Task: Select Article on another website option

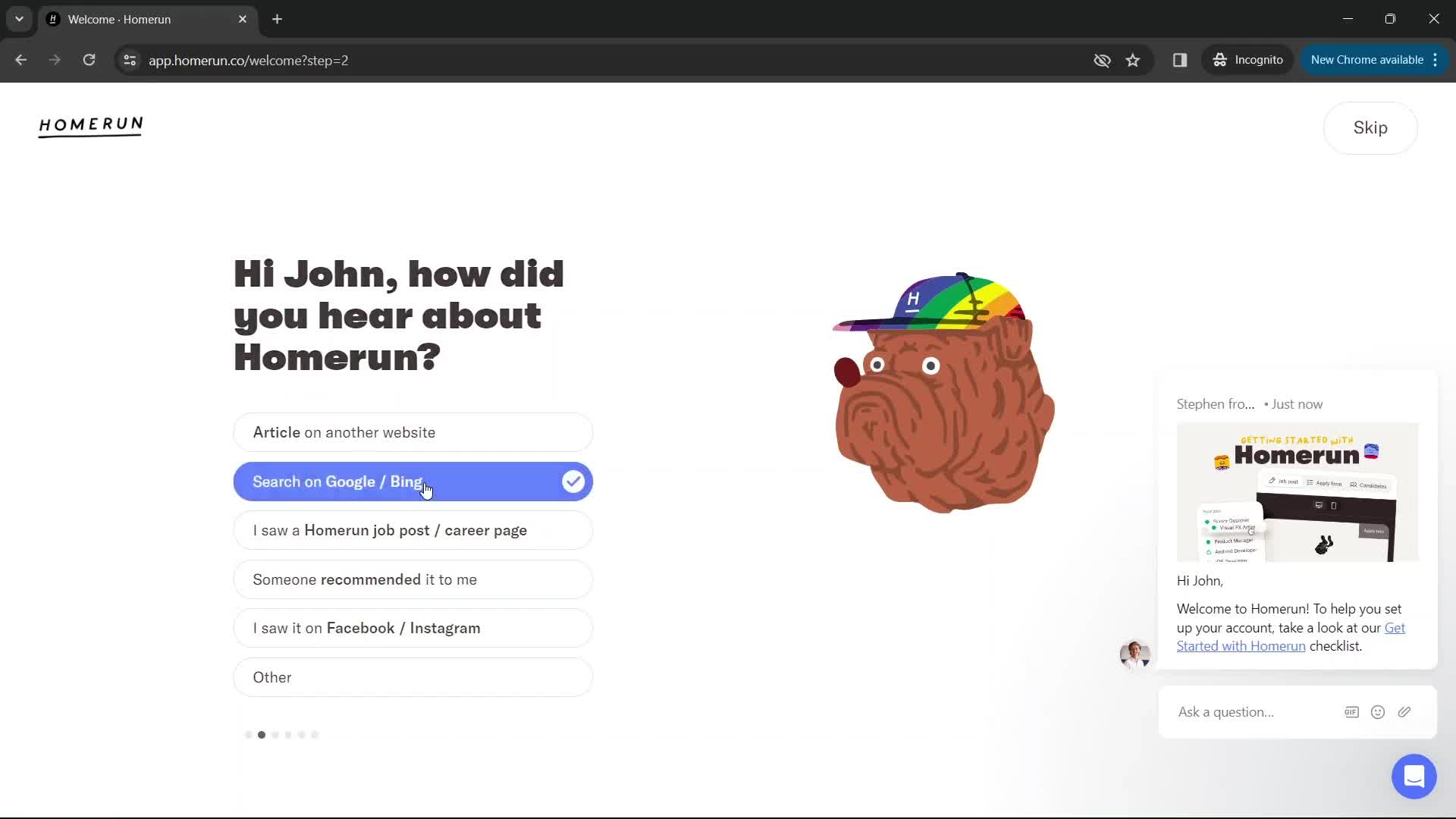Action: (413, 432)
